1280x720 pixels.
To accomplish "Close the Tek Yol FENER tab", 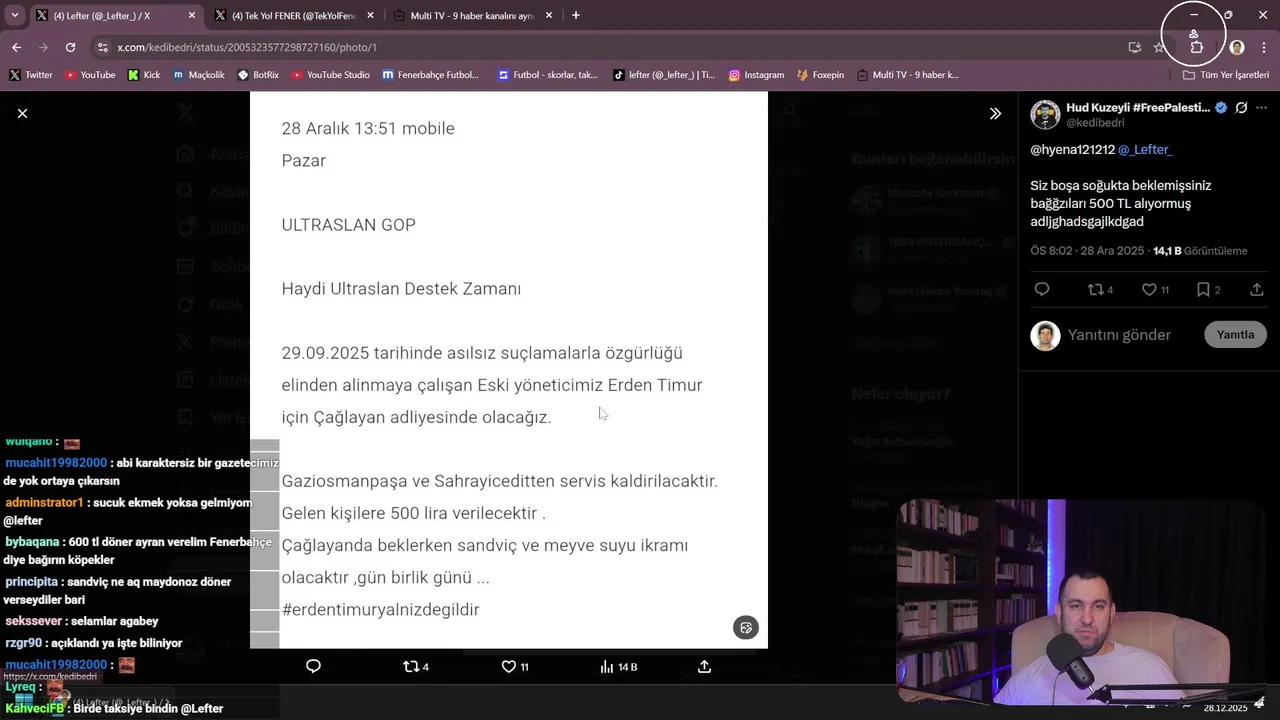I will click(x=370, y=16).
